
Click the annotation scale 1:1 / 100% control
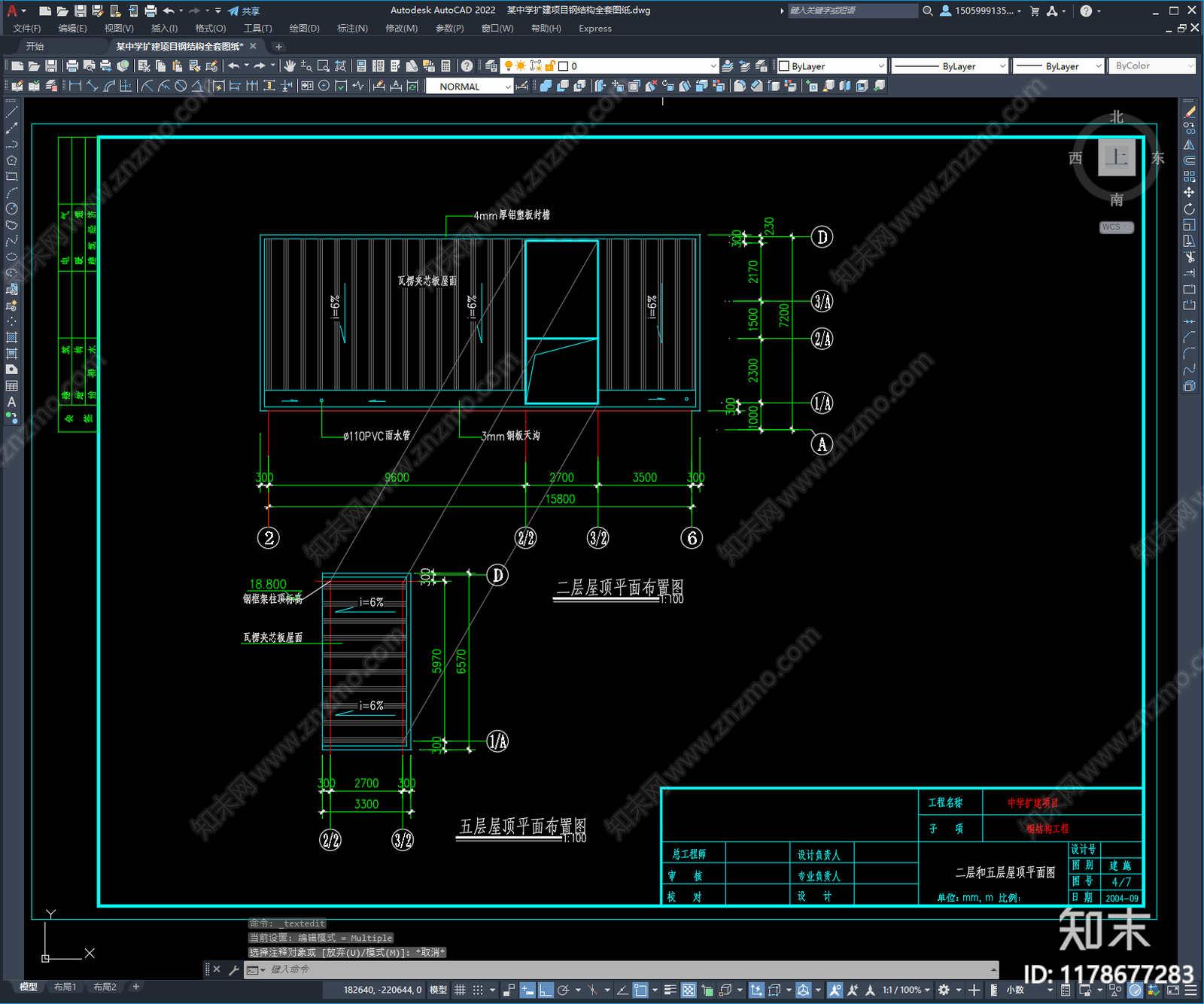pos(906,990)
